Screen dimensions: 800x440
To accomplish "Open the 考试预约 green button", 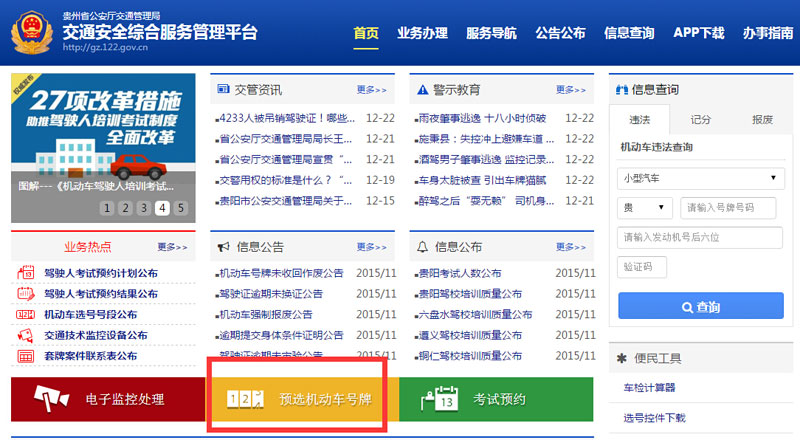I will (x=496, y=399).
